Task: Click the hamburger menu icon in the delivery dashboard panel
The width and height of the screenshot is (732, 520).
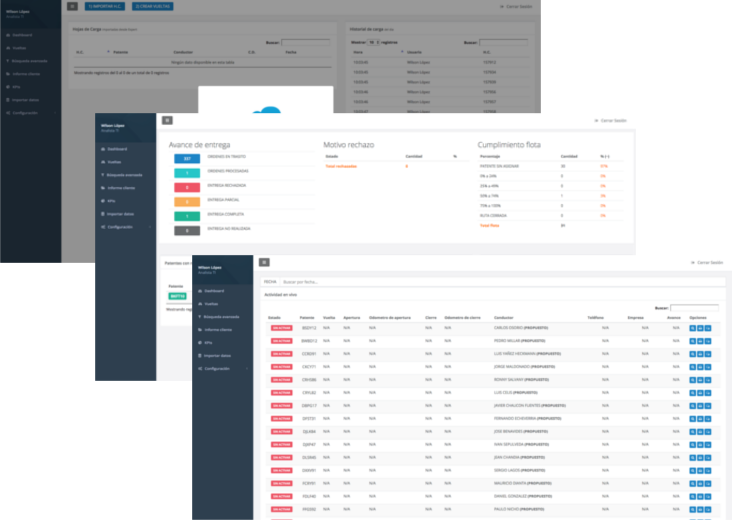Action: pos(167,120)
